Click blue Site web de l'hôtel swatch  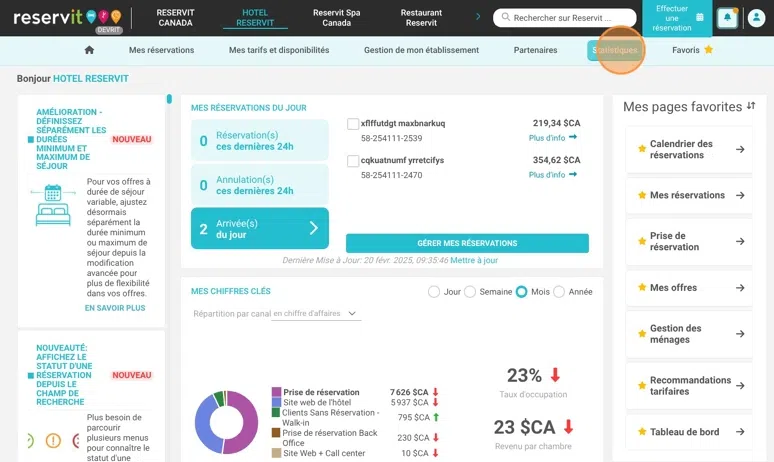[x=276, y=402]
